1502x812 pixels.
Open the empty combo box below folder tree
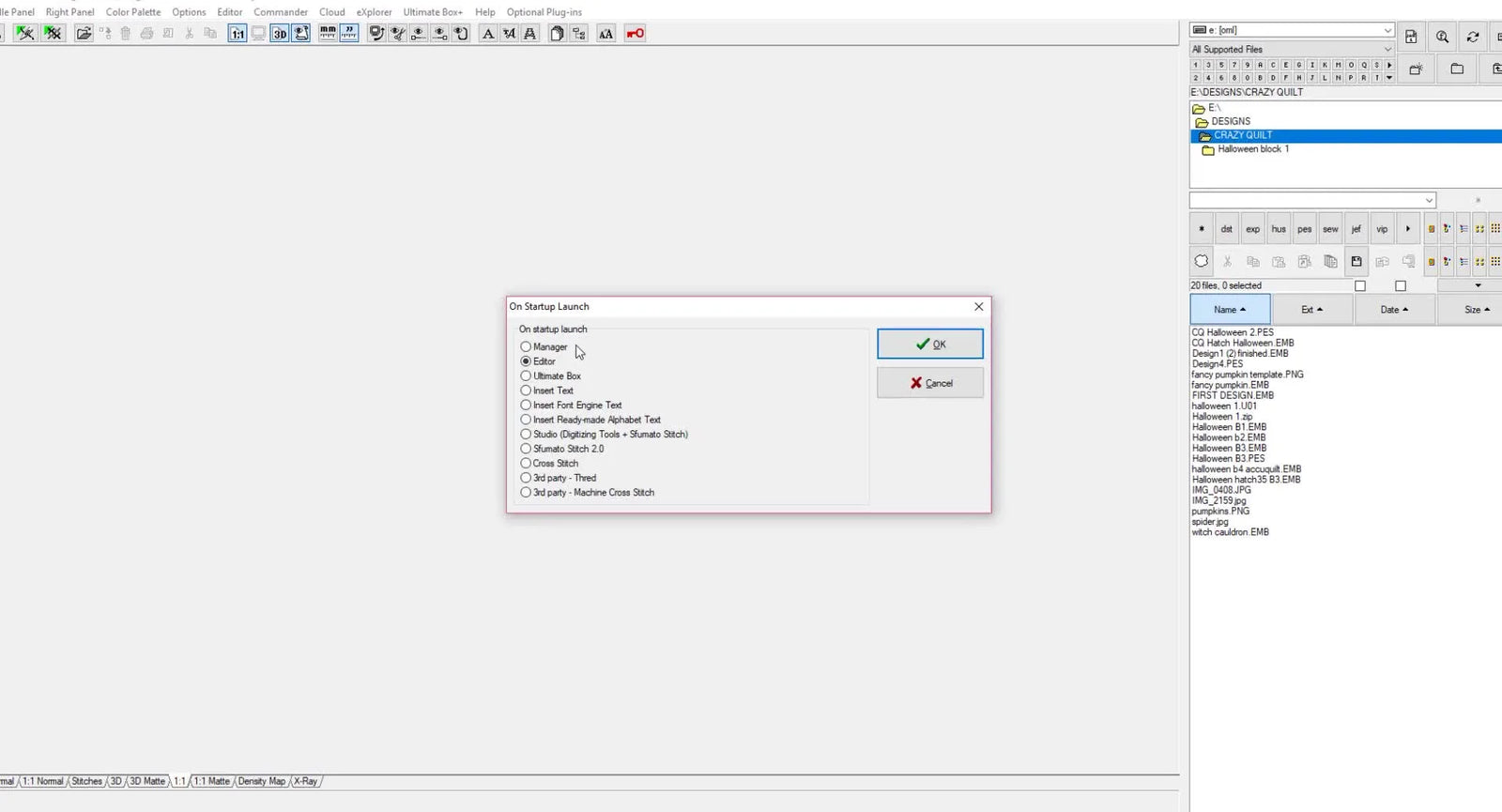[1312, 200]
